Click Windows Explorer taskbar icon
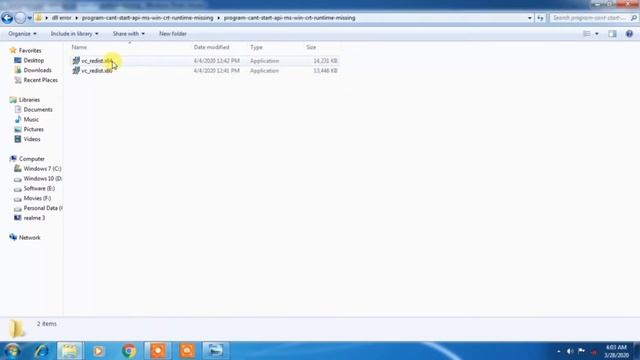 (69, 351)
